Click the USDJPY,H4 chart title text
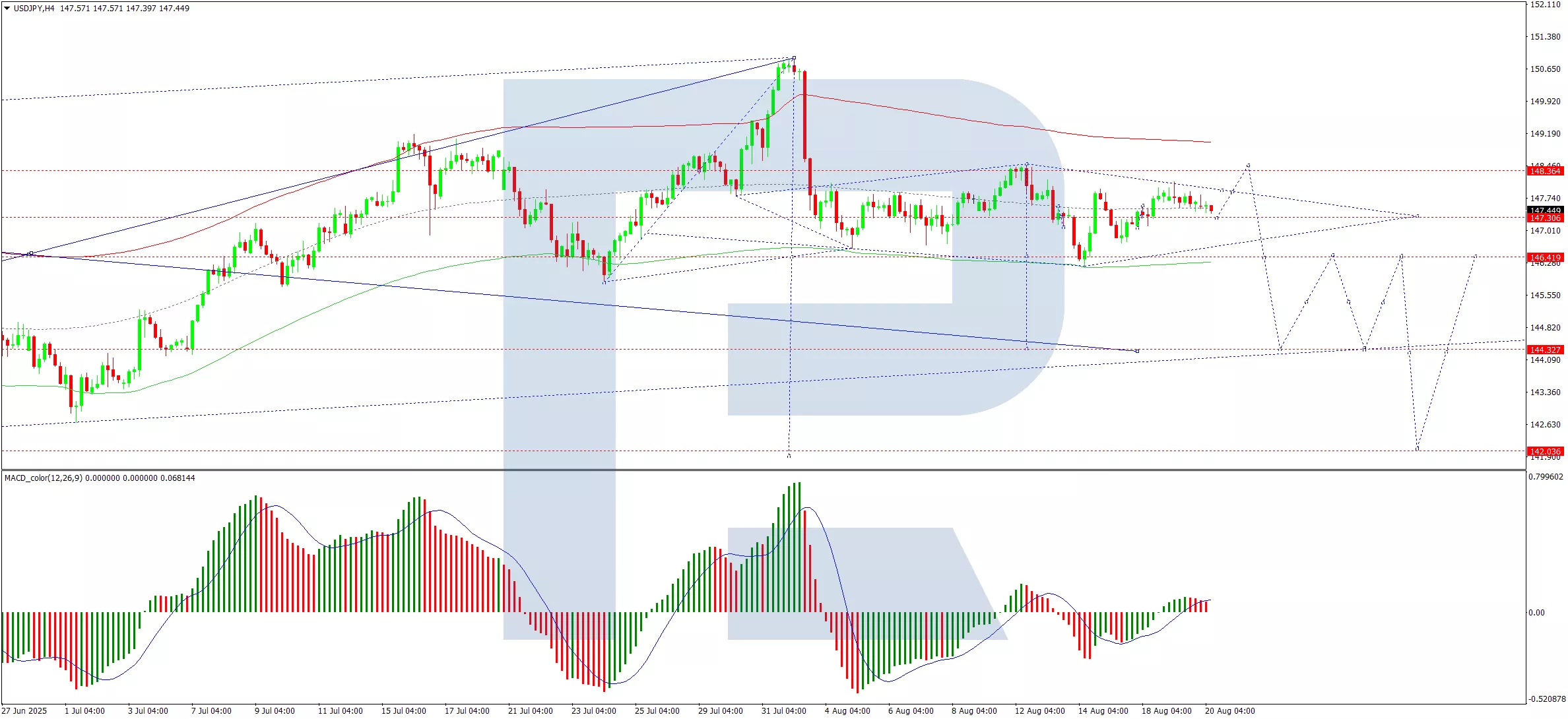The image size is (1568, 719). tap(34, 9)
